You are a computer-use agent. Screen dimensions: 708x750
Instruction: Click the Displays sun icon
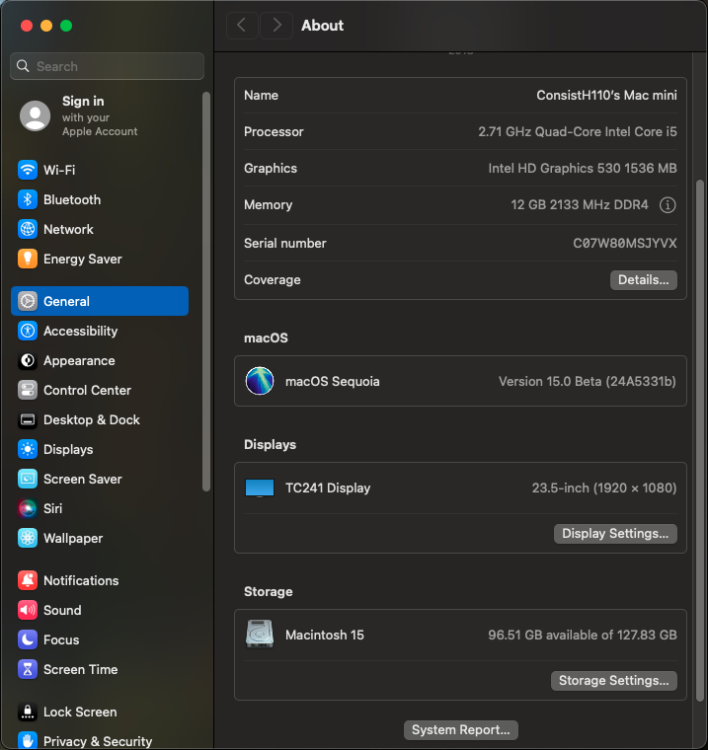pyautogui.click(x=27, y=450)
